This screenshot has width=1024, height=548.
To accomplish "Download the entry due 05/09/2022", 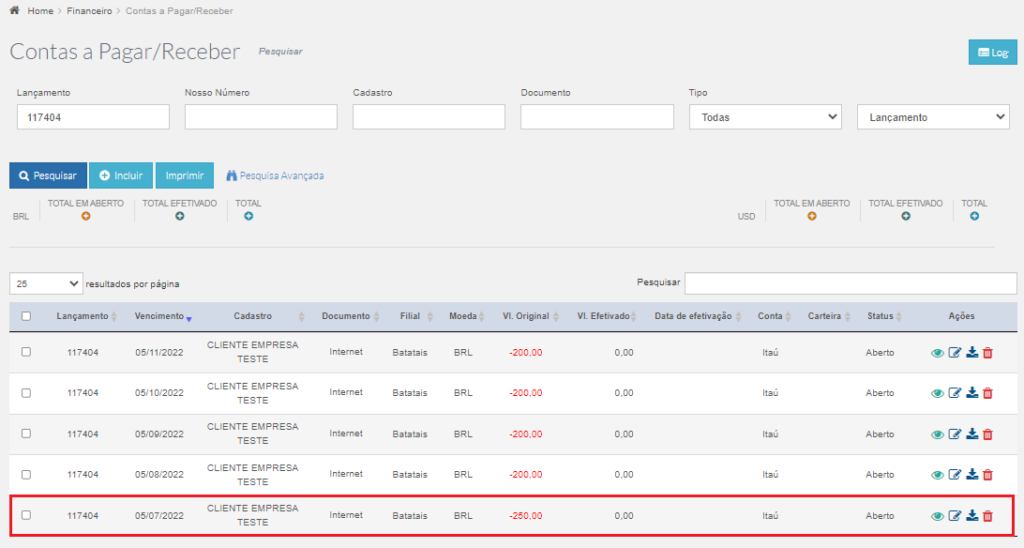I will (x=972, y=434).
